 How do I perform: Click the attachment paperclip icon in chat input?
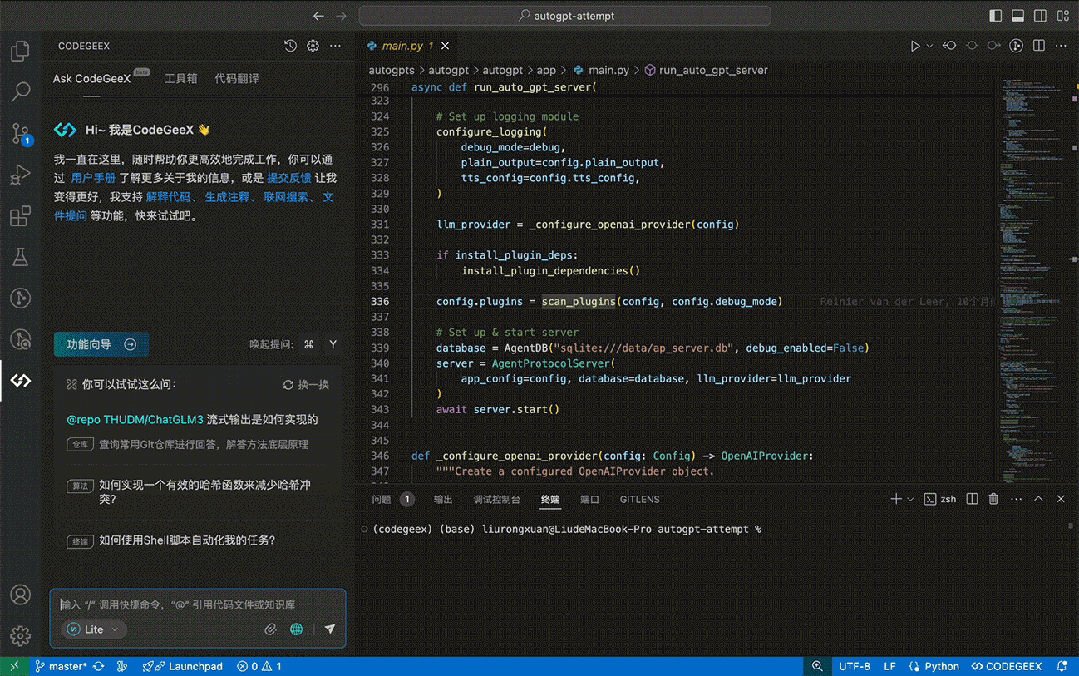(270, 629)
